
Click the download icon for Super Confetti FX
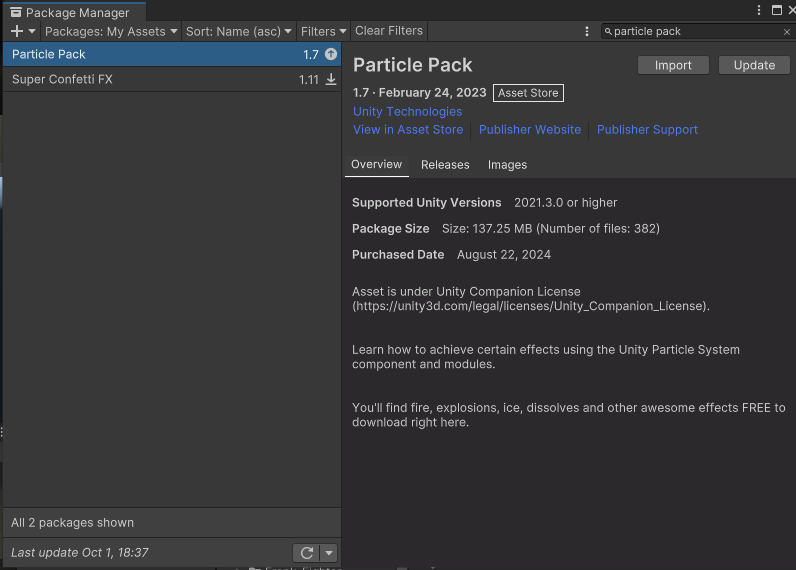click(x=331, y=79)
